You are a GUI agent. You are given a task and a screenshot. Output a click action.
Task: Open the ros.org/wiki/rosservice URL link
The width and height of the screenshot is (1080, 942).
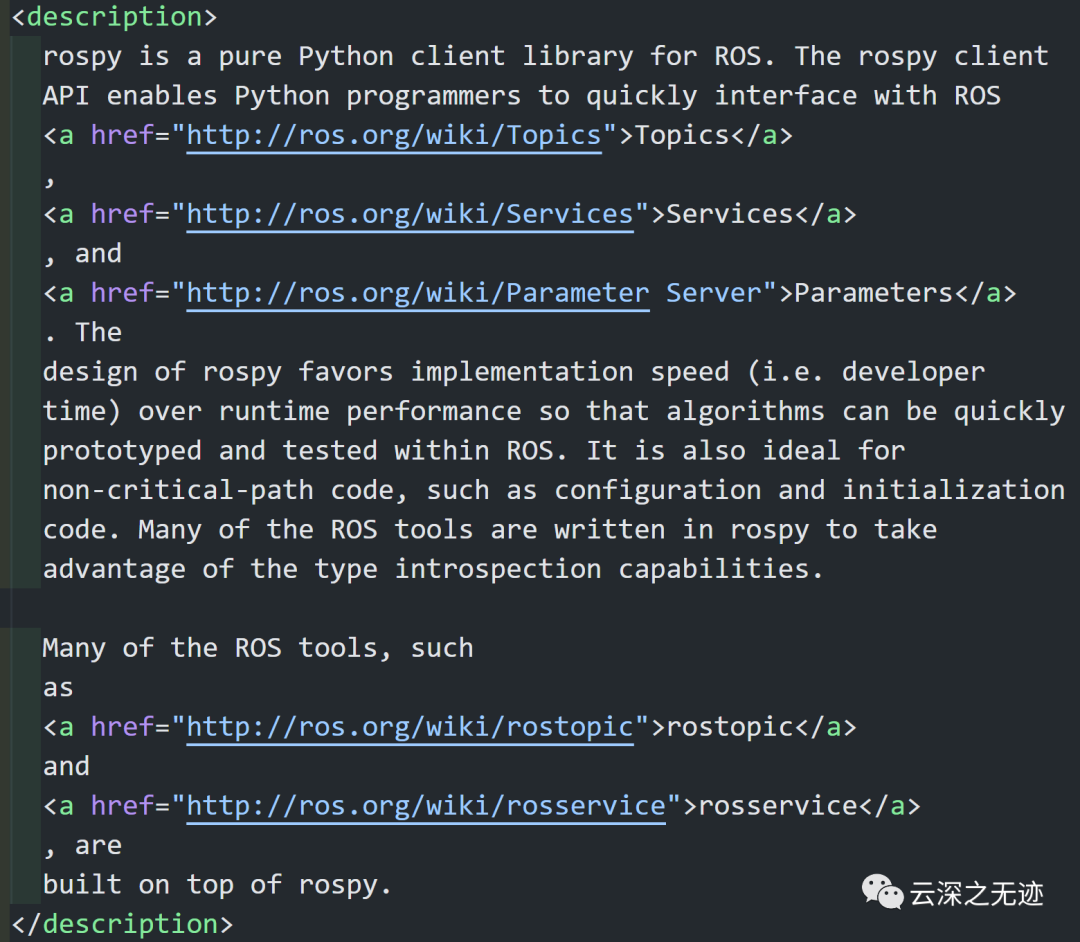pos(426,806)
